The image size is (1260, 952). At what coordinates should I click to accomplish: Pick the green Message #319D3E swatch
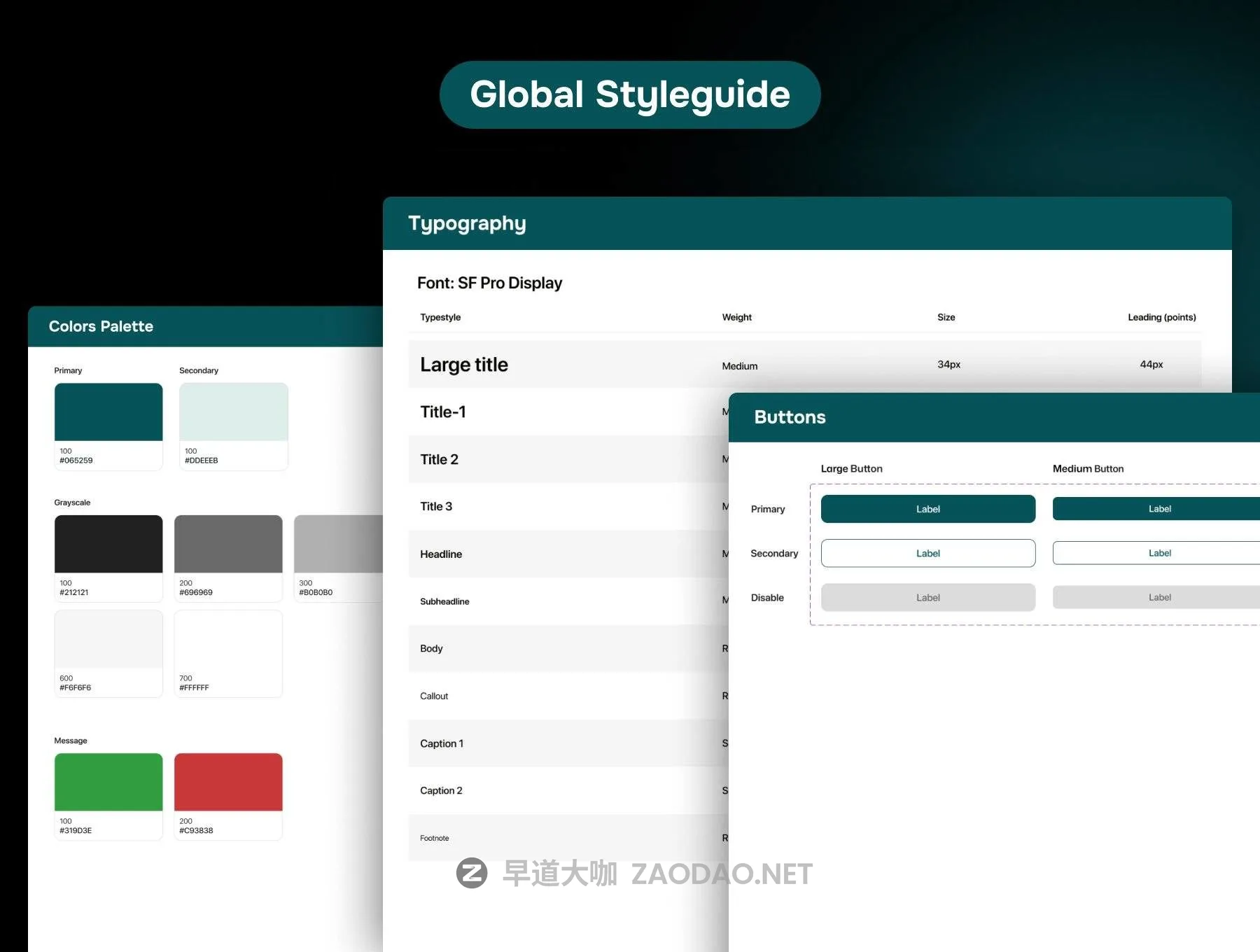108,782
